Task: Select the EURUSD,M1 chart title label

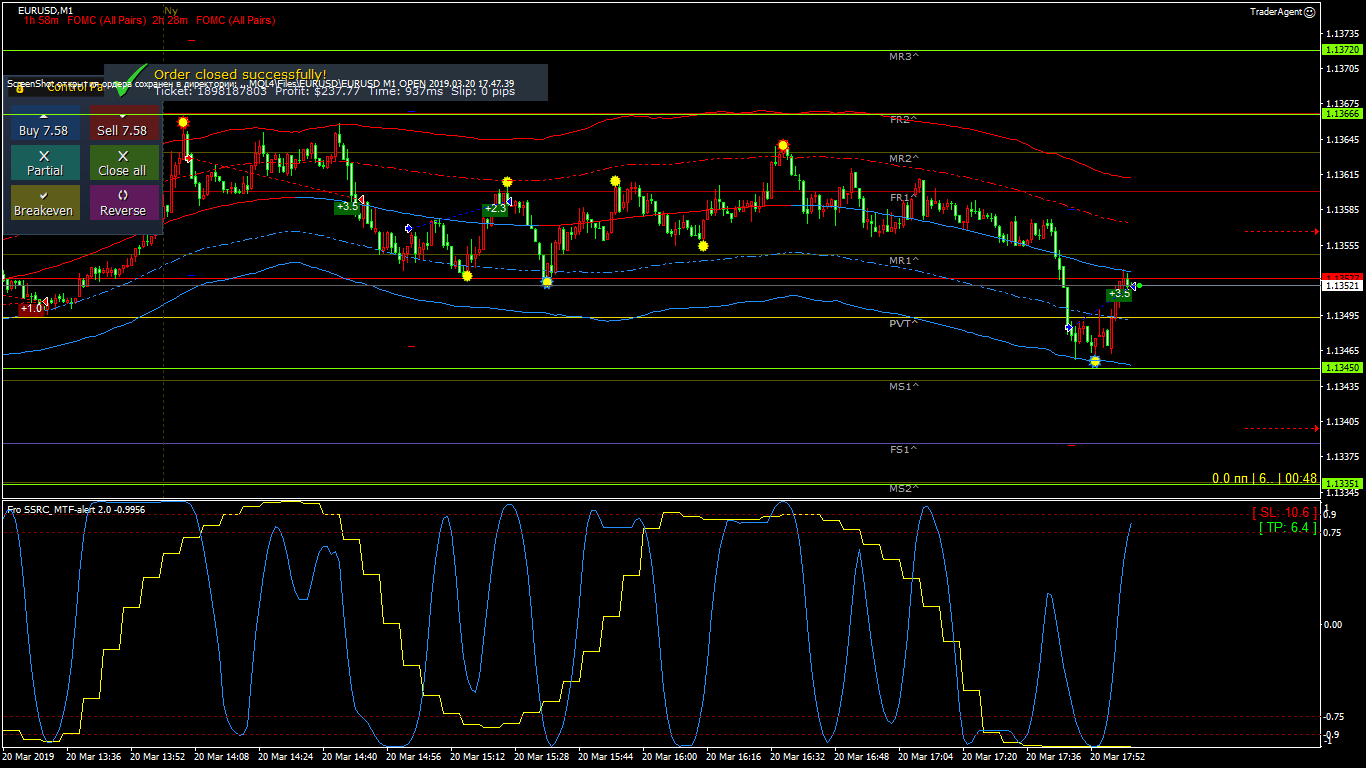Action: [45, 10]
